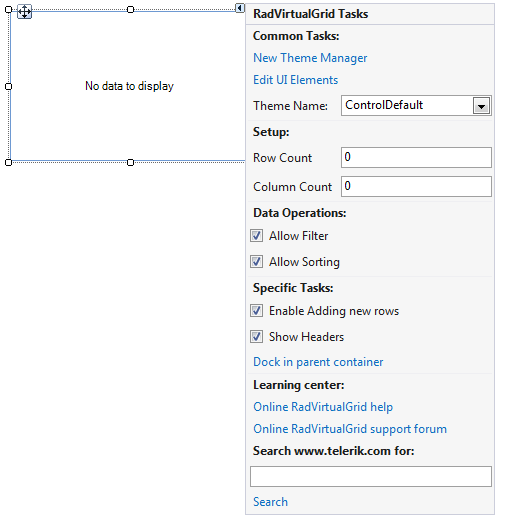The width and height of the screenshot is (505, 522).
Task: Click Dock in parent container link
Action: [318, 362]
